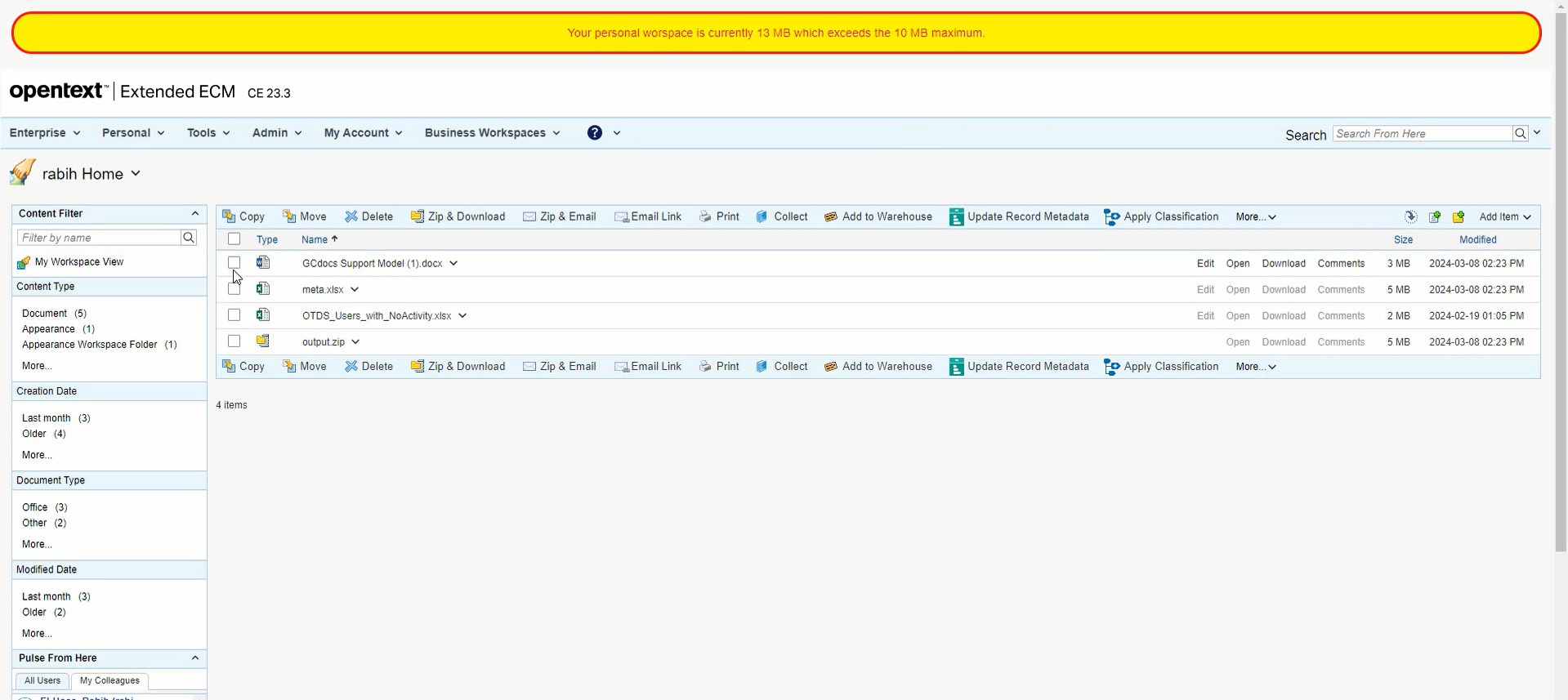This screenshot has height=700, width=1568.
Task: Expand the meta.xlsx function menu arrow
Action: coord(355,290)
